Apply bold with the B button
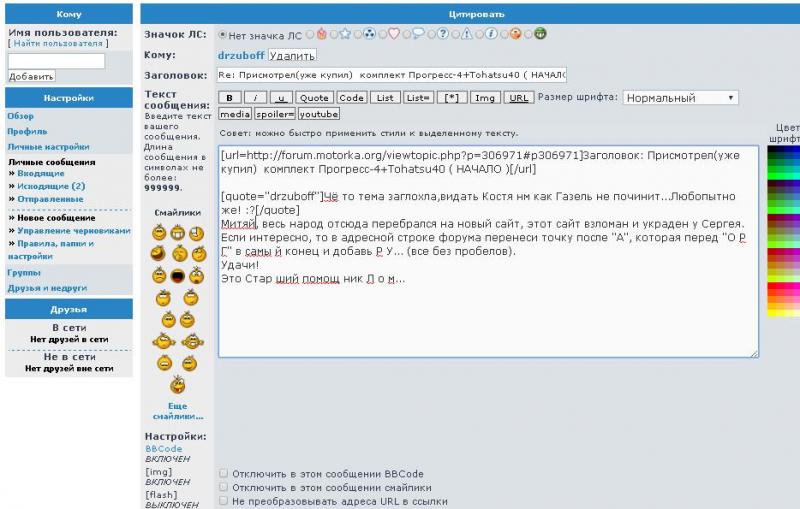 (x=230, y=98)
